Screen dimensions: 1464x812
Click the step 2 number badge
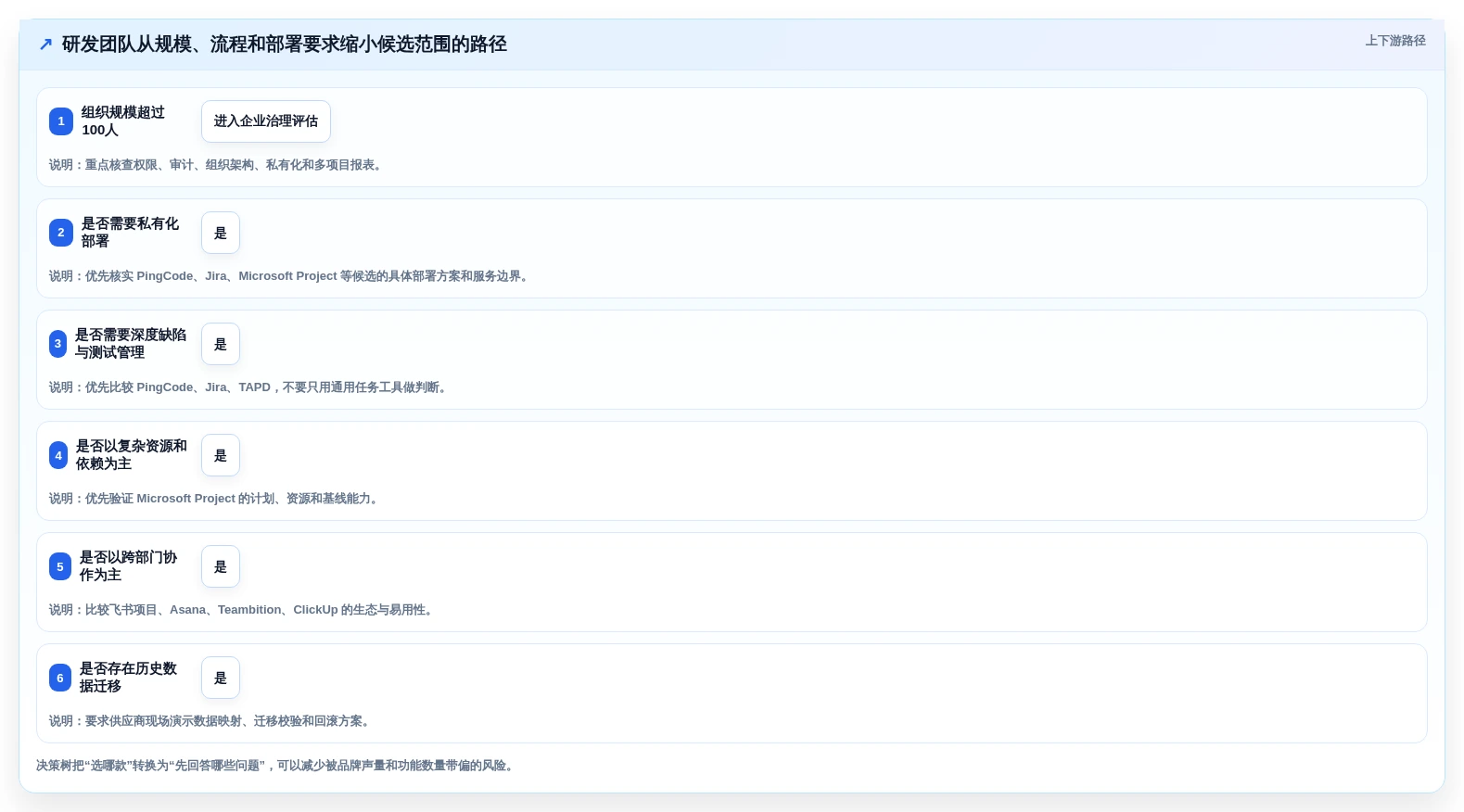click(x=61, y=233)
